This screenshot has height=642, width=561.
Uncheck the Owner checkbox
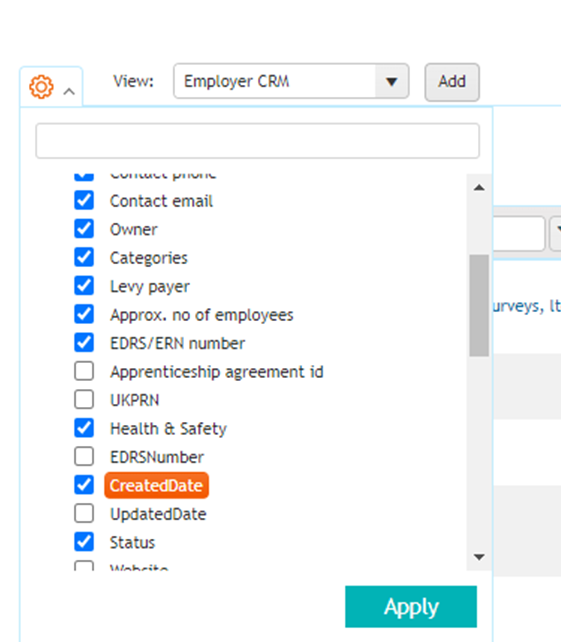pos(84,228)
